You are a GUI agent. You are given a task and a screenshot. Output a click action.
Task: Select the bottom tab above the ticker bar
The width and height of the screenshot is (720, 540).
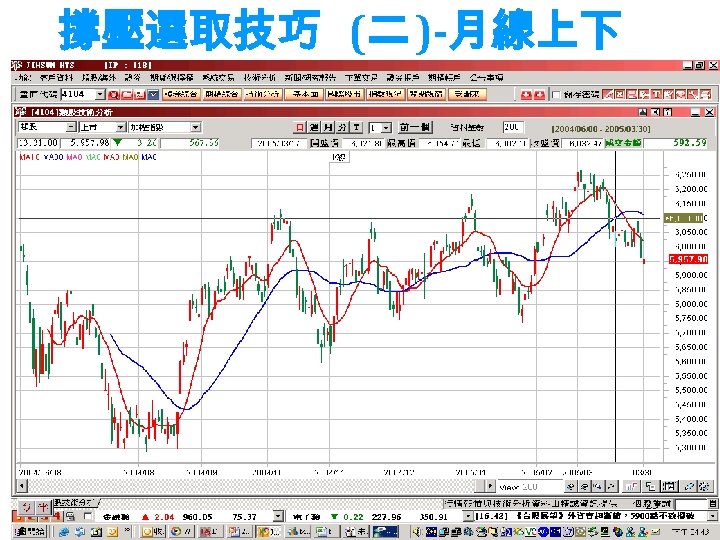click(76, 503)
